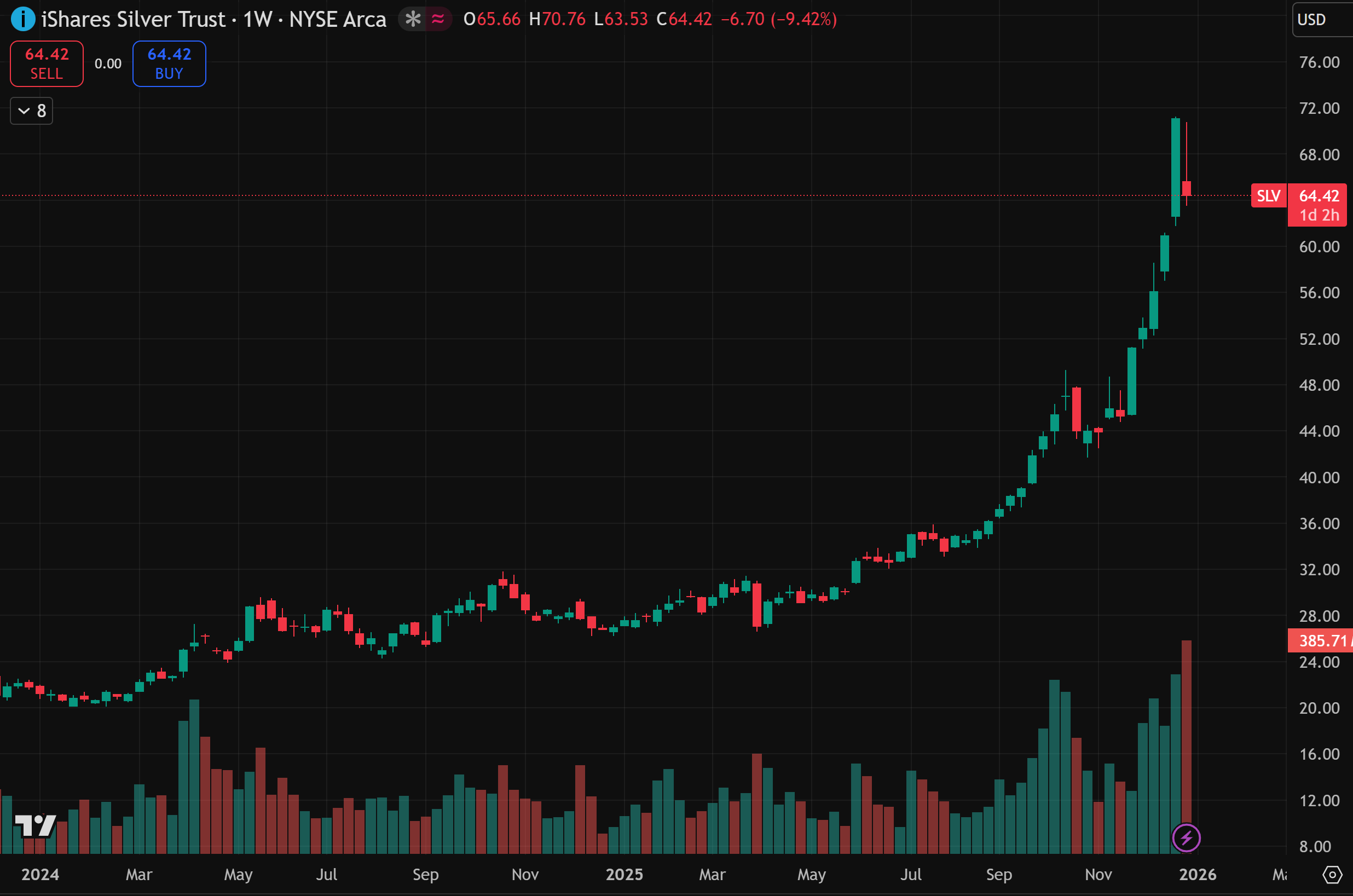Click the 72.00 level on price scale
This screenshot has height=896, width=1353.
pos(1319,108)
